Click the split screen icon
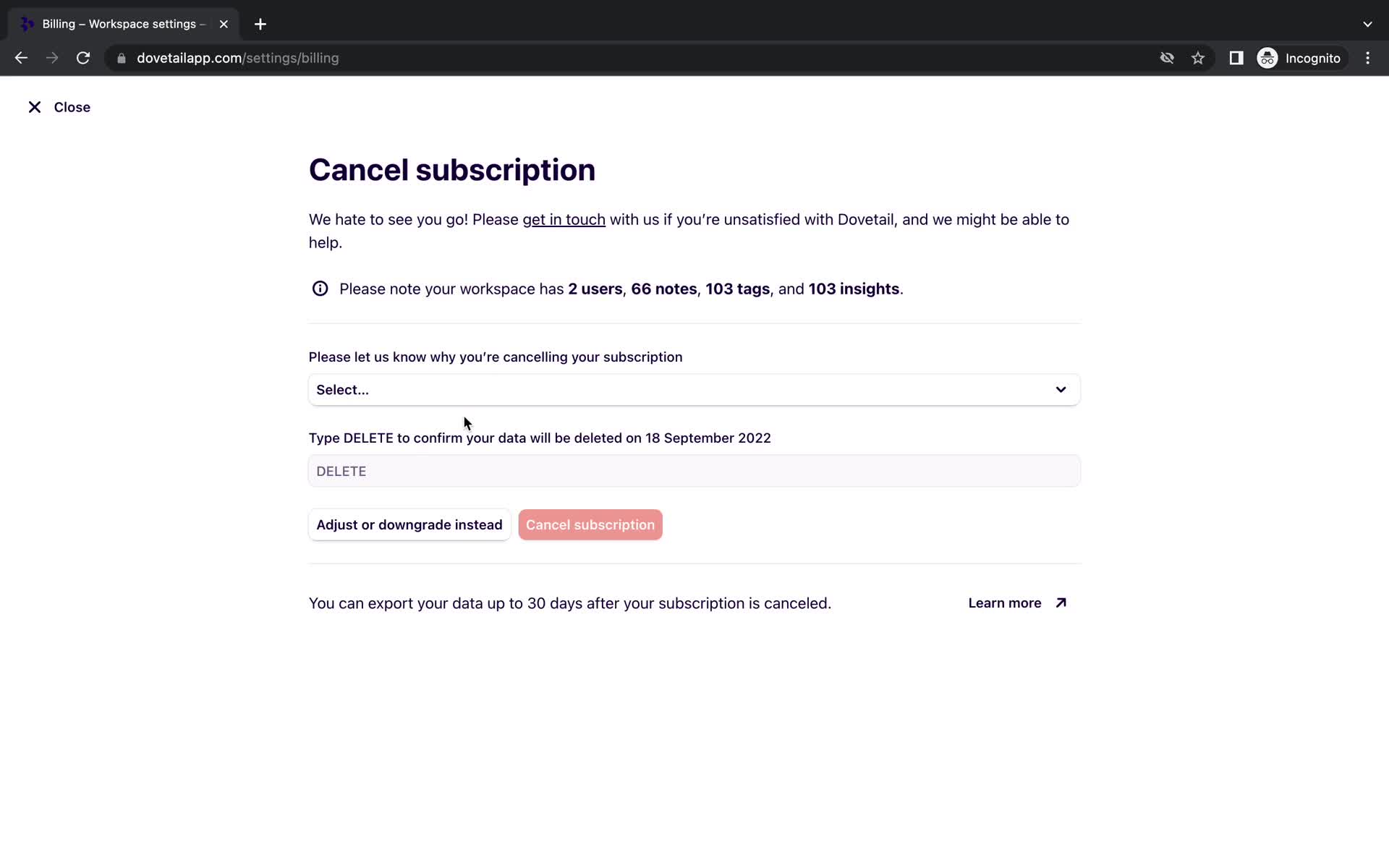Image resolution: width=1389 pixels, height=868 pixels. click(1235, 58)
